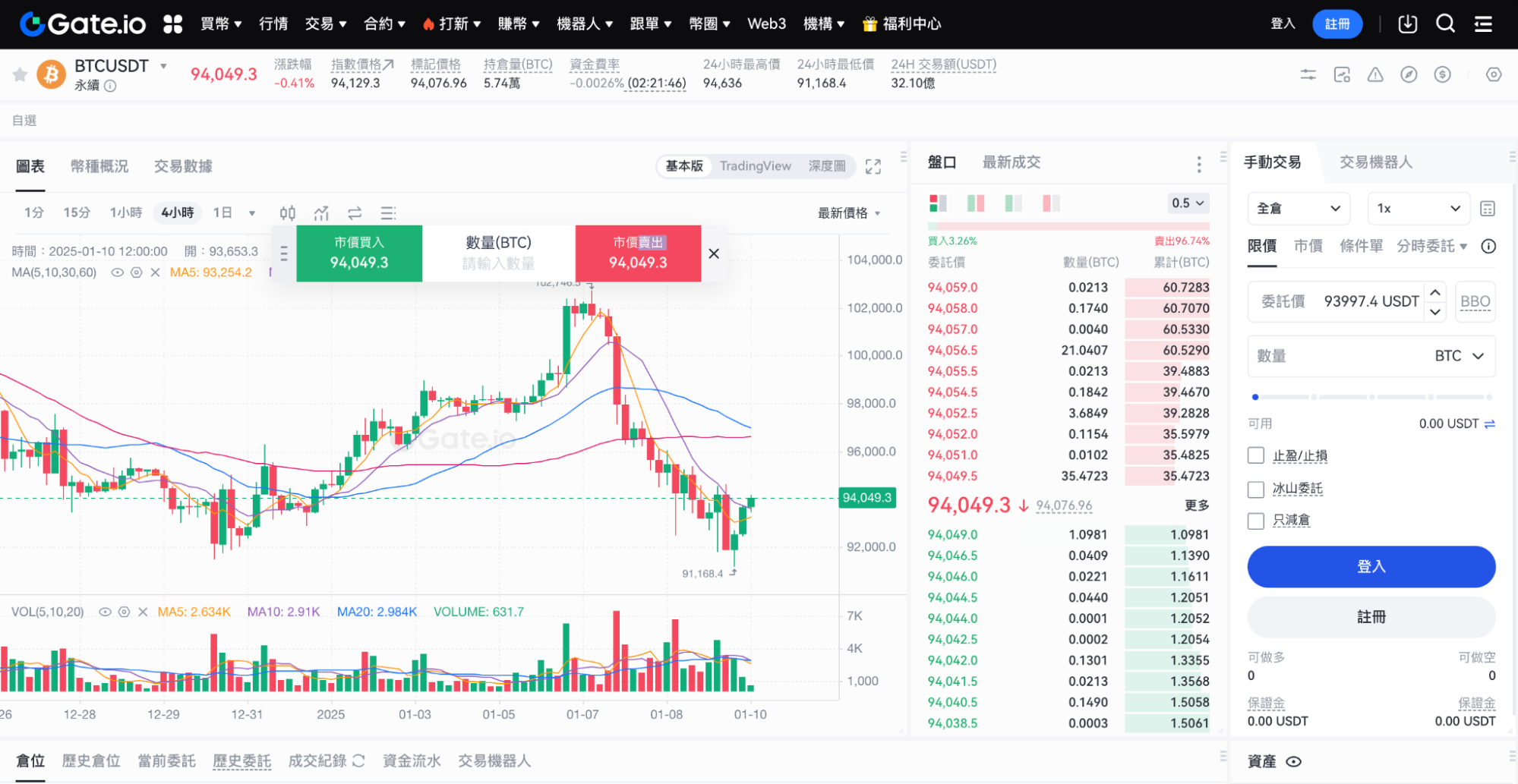The width and height of the screenshot is (1518, 784).
Task: Click the risk warning triangle icon
Action: click(1375, 74)
